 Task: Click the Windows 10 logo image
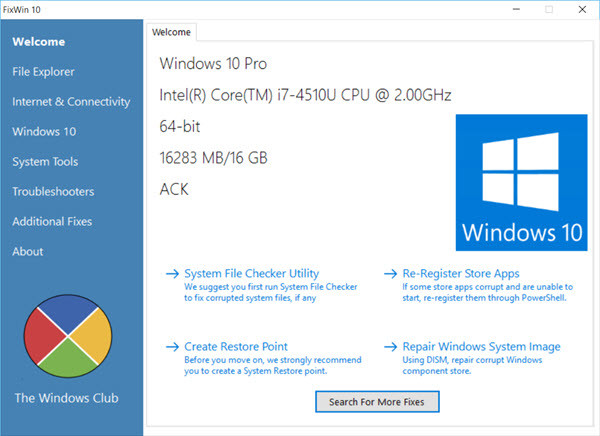(522, 182)
